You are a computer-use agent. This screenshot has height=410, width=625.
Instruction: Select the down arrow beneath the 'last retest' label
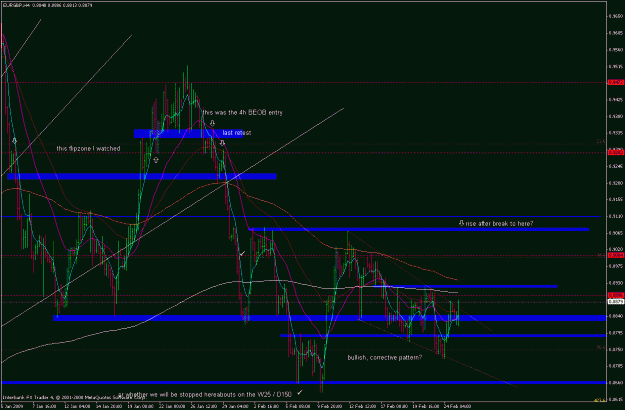[x=222, y=142]
